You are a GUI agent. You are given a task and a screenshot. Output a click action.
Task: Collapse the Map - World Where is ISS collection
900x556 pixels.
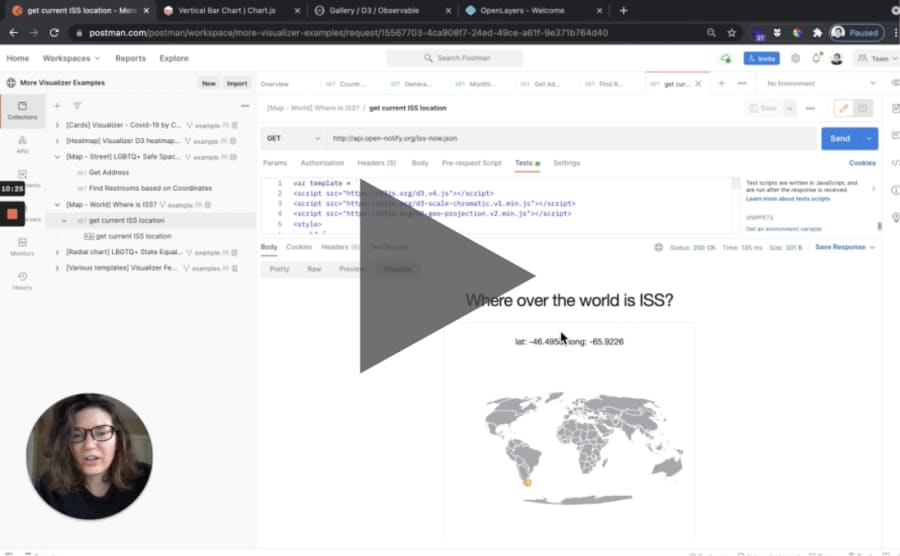pos(57,204)
